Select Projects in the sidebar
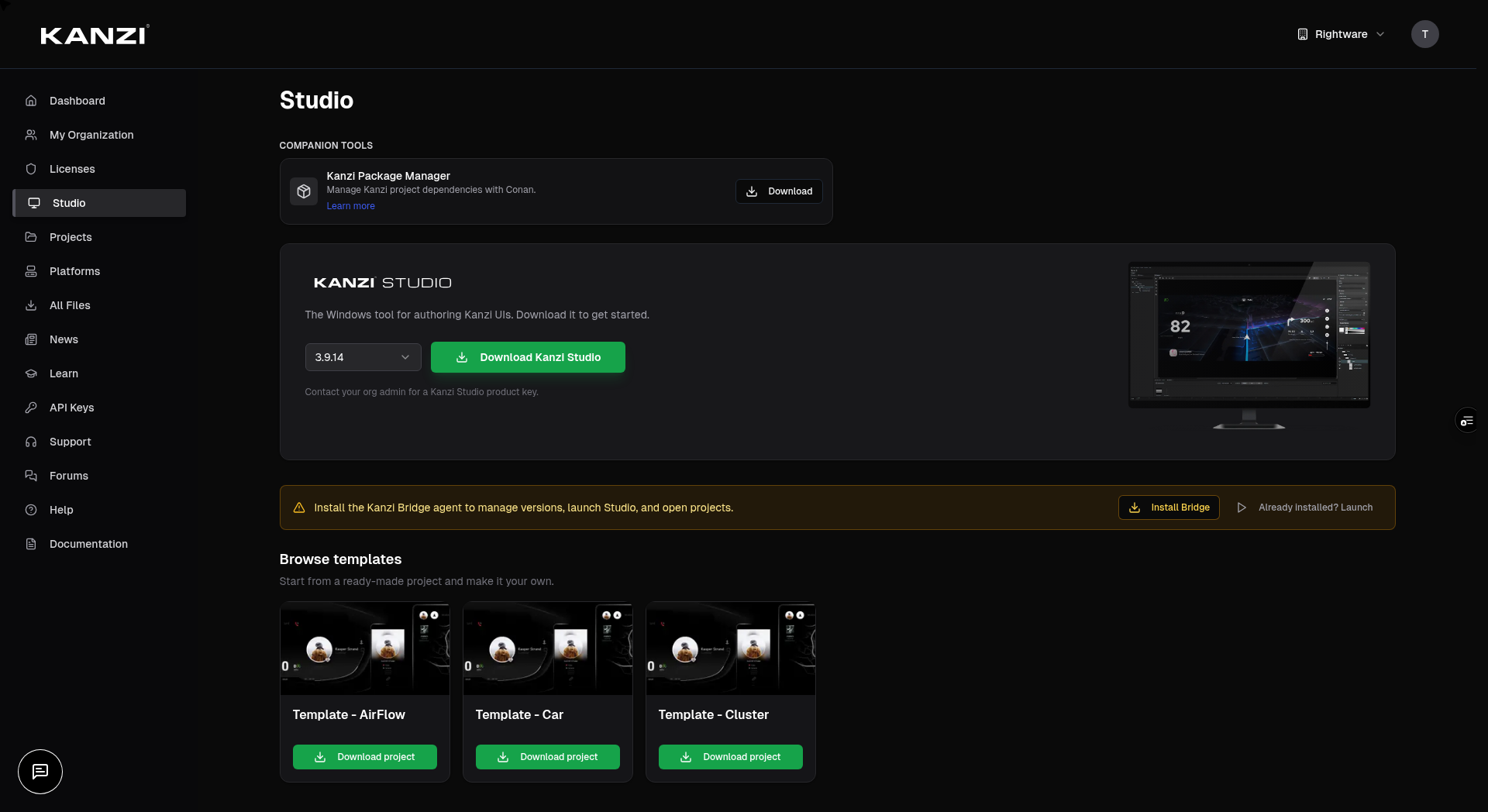1488x812 pixels. tap(99, 237)
